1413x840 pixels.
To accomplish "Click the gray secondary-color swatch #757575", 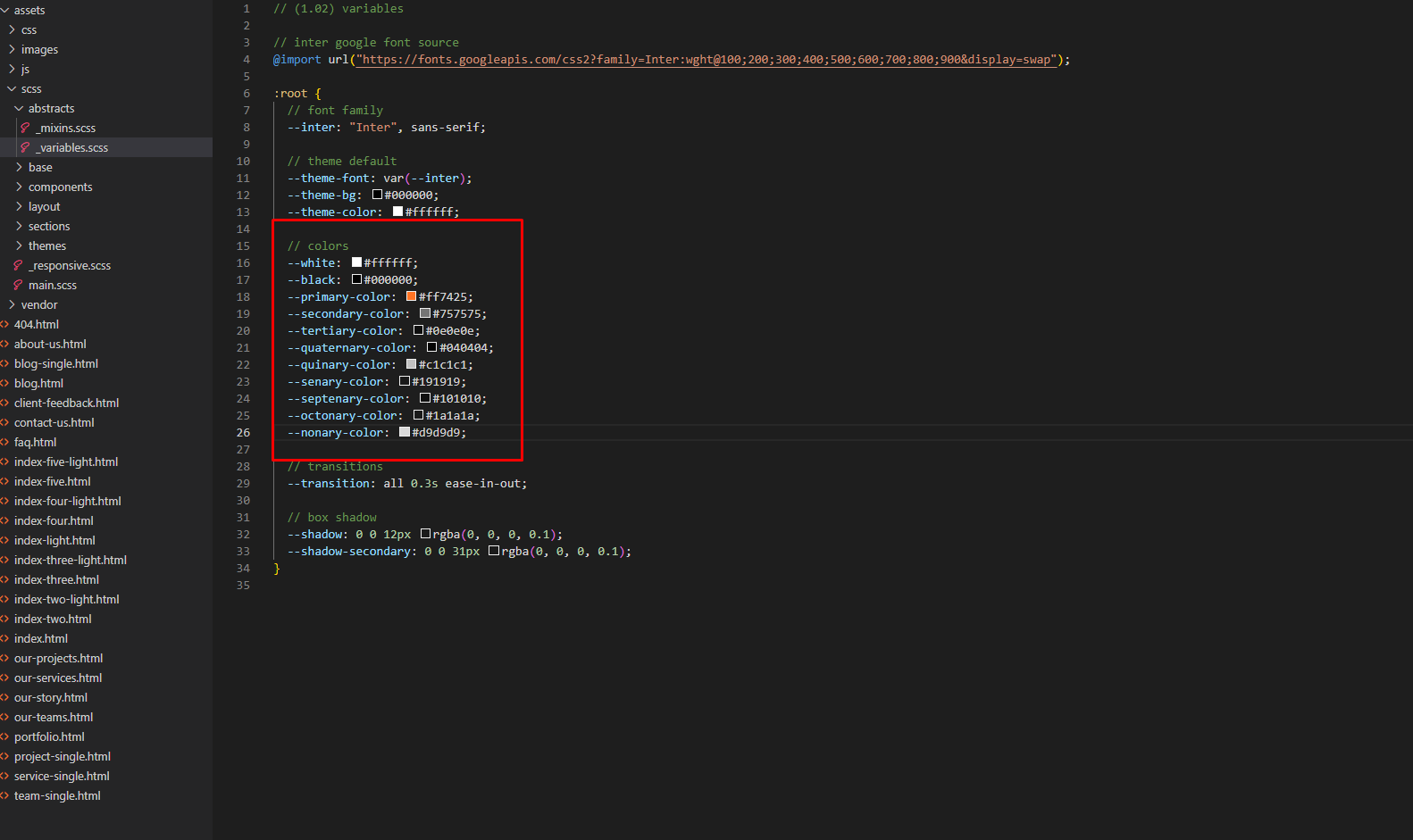I will click(x=425, y=313).
